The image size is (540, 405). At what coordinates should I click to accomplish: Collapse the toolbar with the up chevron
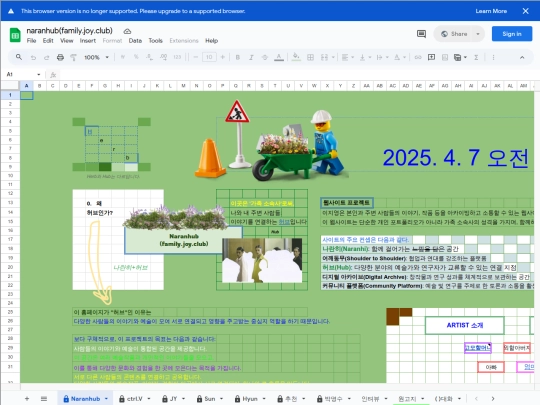click(x=522, y=57)
